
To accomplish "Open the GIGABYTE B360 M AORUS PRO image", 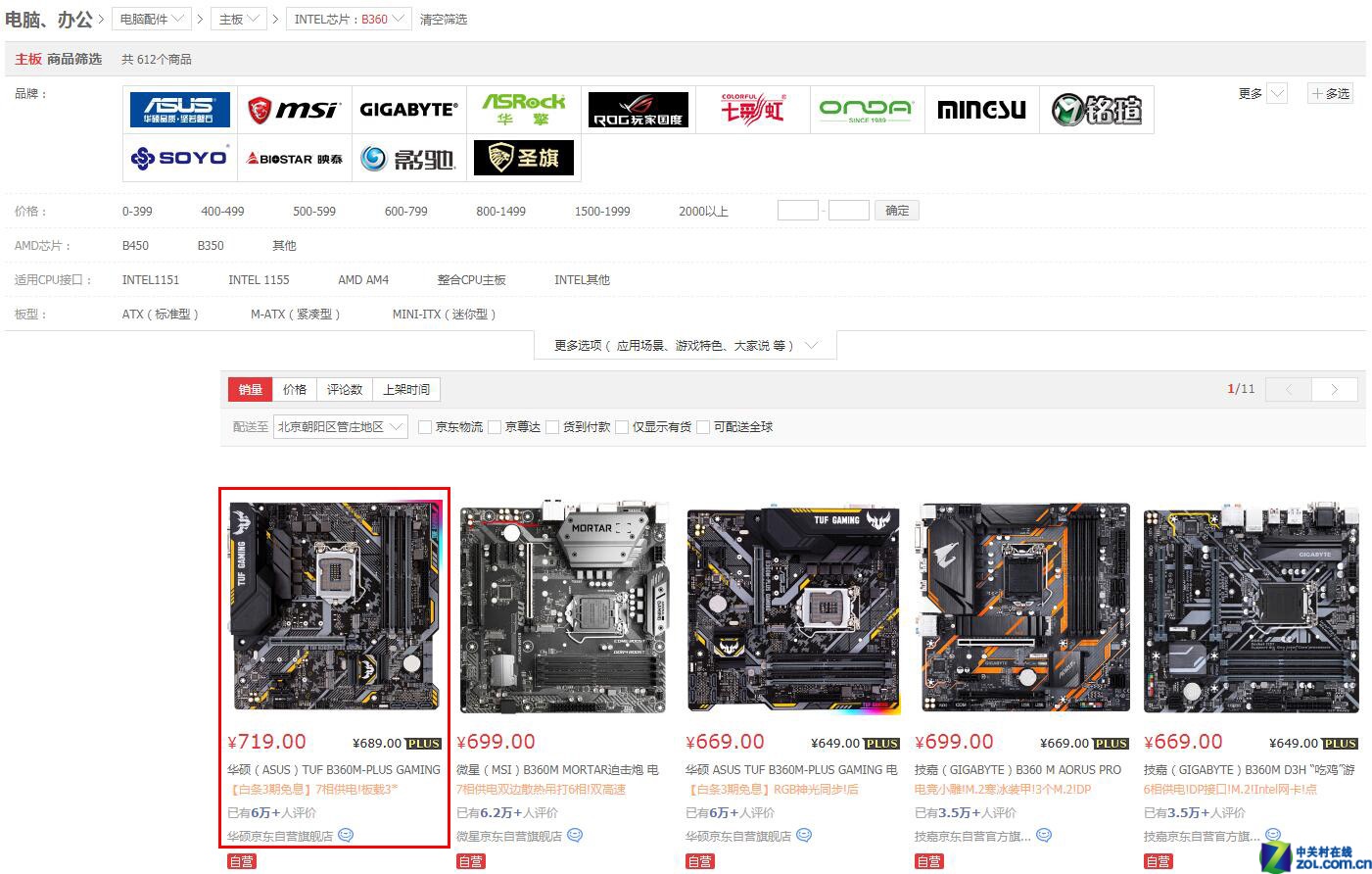I will coord(1023,607).
